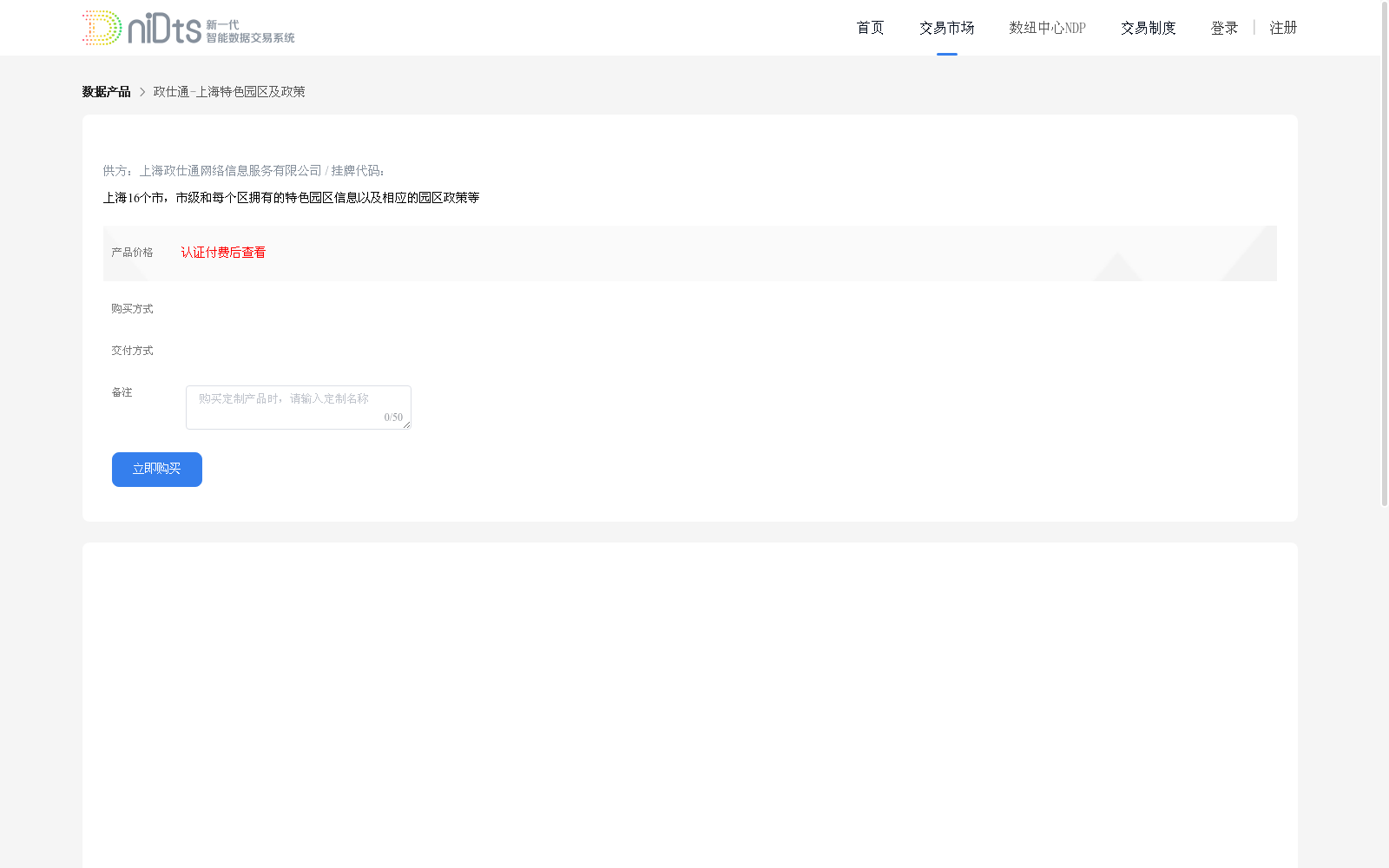Click the 交付方式 label
The height and width of the screenshot is (868, 1389).
132,351
